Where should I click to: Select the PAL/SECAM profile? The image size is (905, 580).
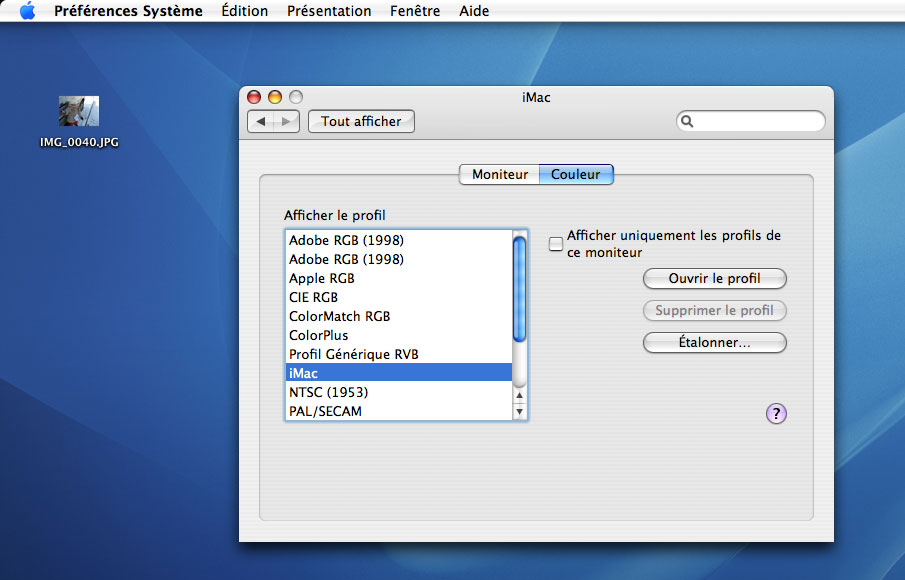[399, 411]
